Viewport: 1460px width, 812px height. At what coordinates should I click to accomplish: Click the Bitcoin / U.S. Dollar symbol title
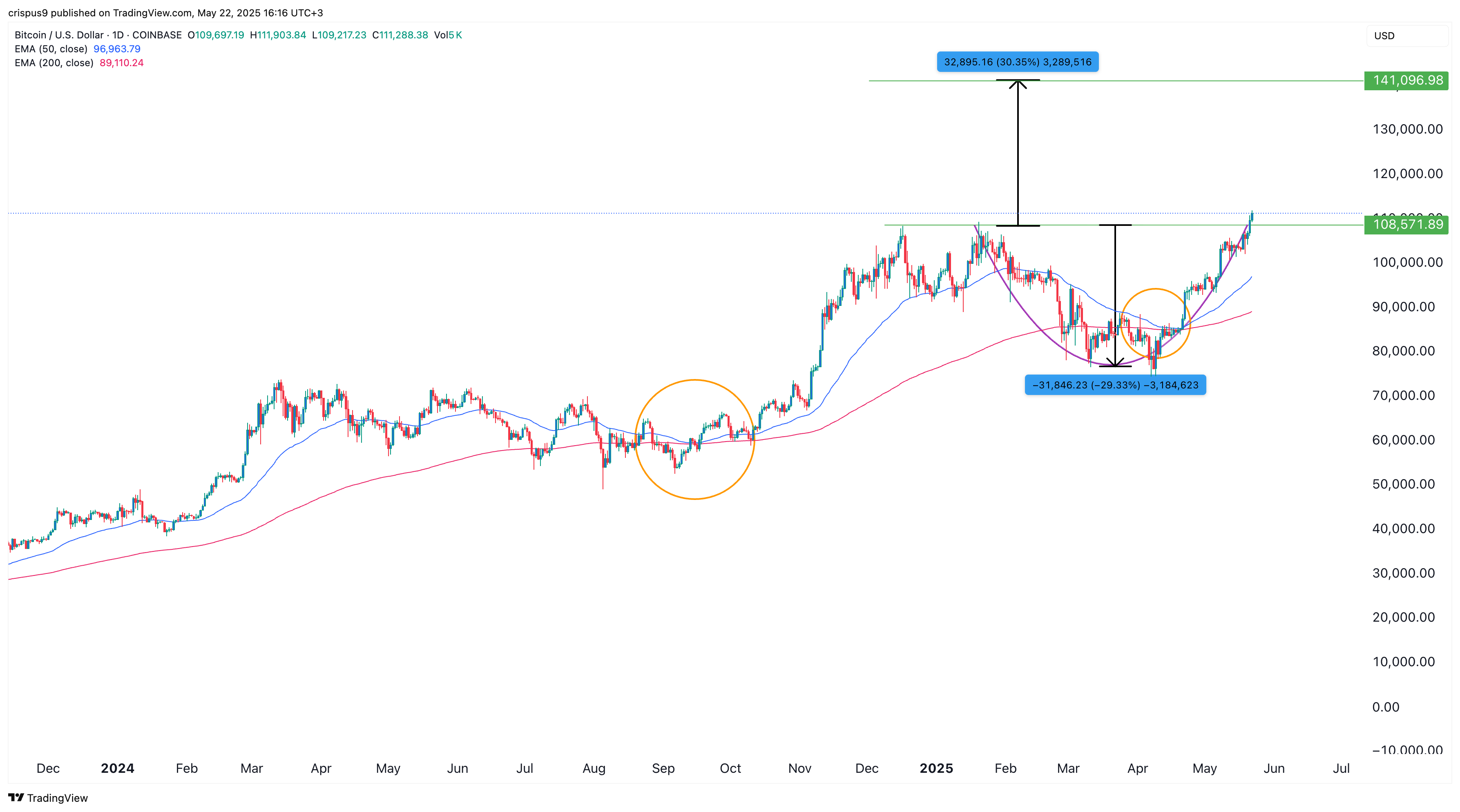(59, 35)
